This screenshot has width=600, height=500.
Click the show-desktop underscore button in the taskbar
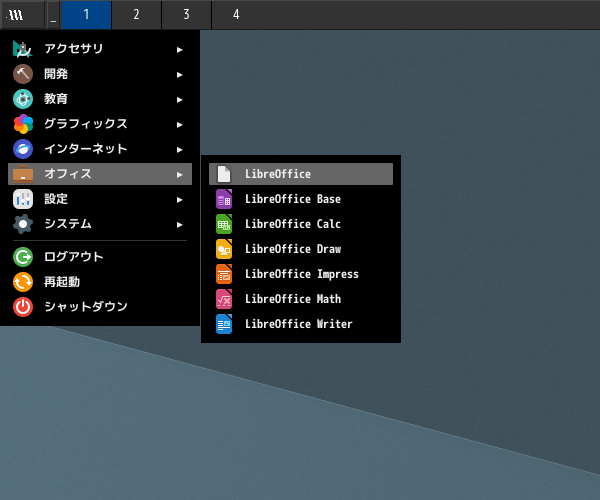pyautogui.click(x=53, y=15)
